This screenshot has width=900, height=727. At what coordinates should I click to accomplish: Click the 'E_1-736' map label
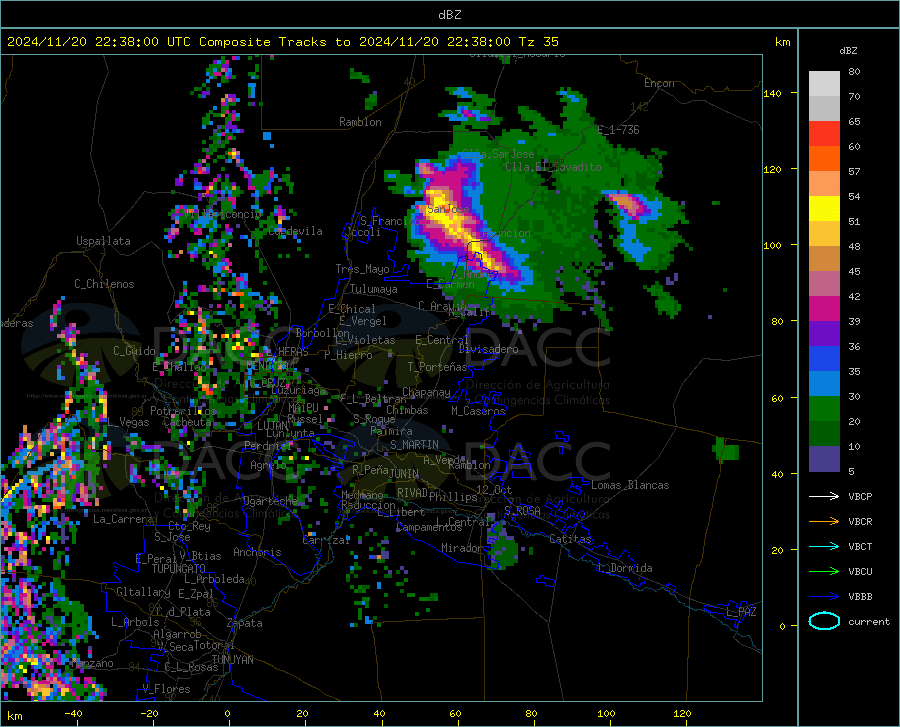(618, 130)
